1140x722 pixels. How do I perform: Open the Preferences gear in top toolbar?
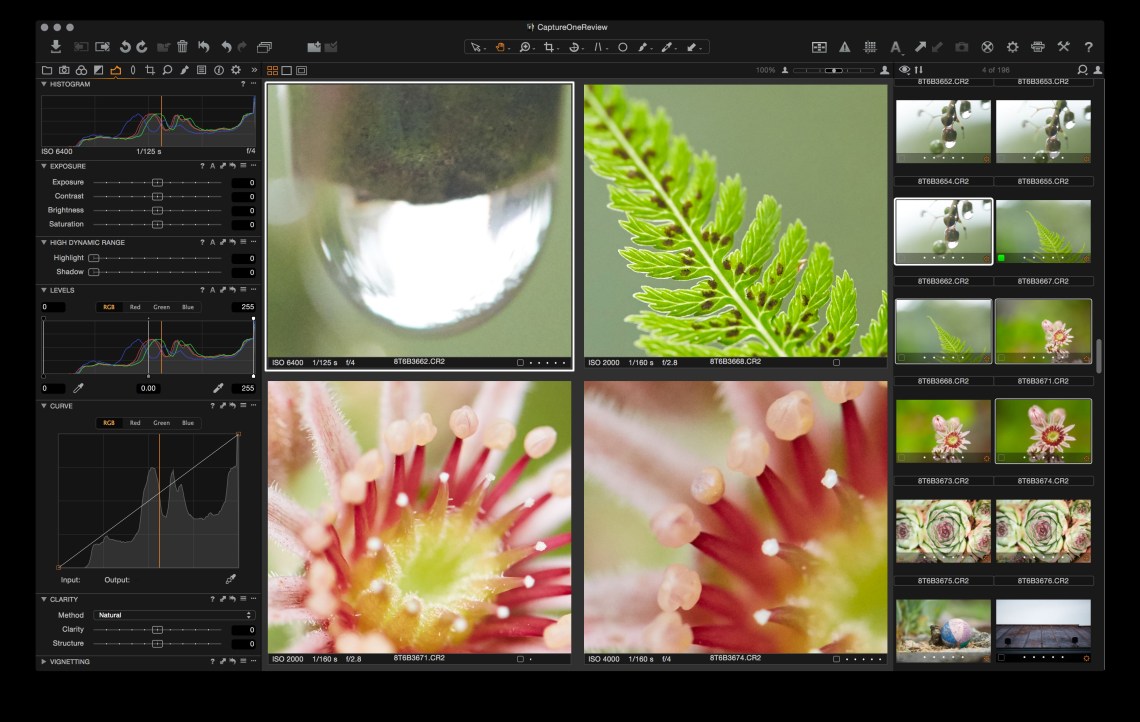[x=1012, y=47]
